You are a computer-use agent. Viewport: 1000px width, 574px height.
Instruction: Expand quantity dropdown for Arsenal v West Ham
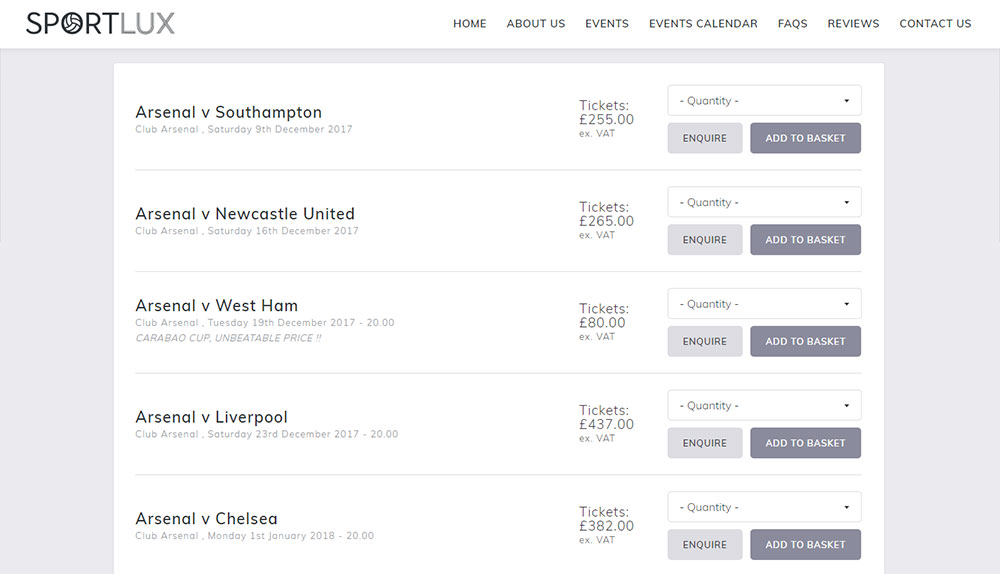click(764, 304)
